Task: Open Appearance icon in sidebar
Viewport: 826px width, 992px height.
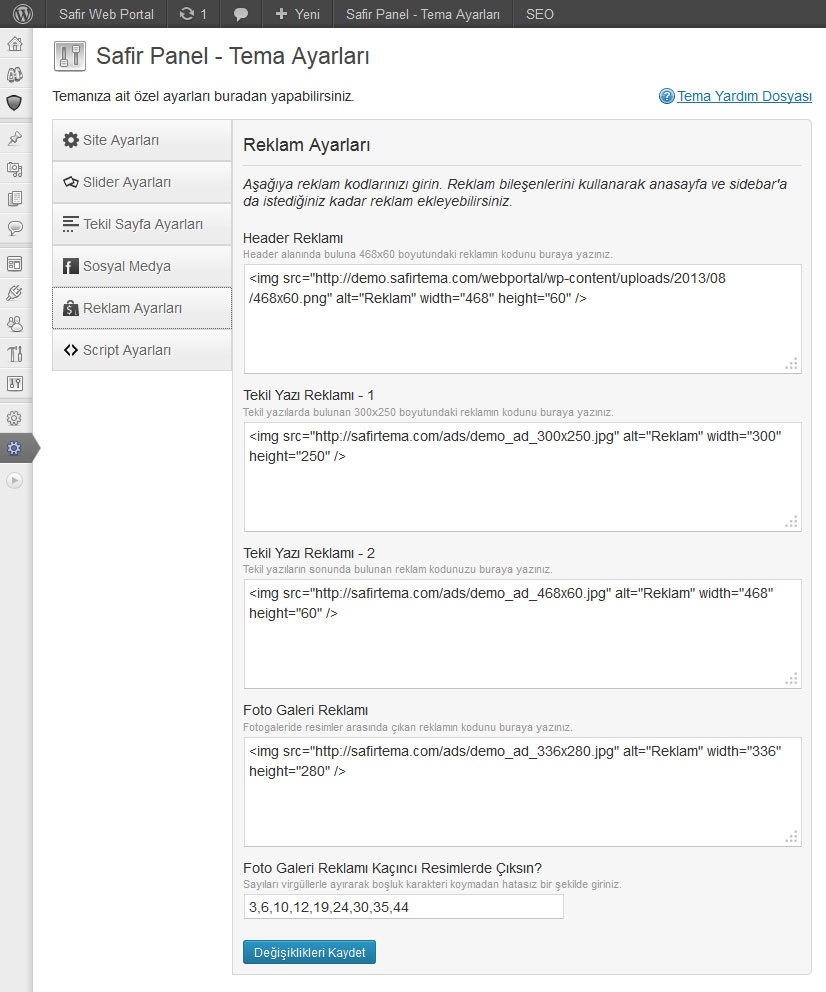Action: (x=15, y=264)
